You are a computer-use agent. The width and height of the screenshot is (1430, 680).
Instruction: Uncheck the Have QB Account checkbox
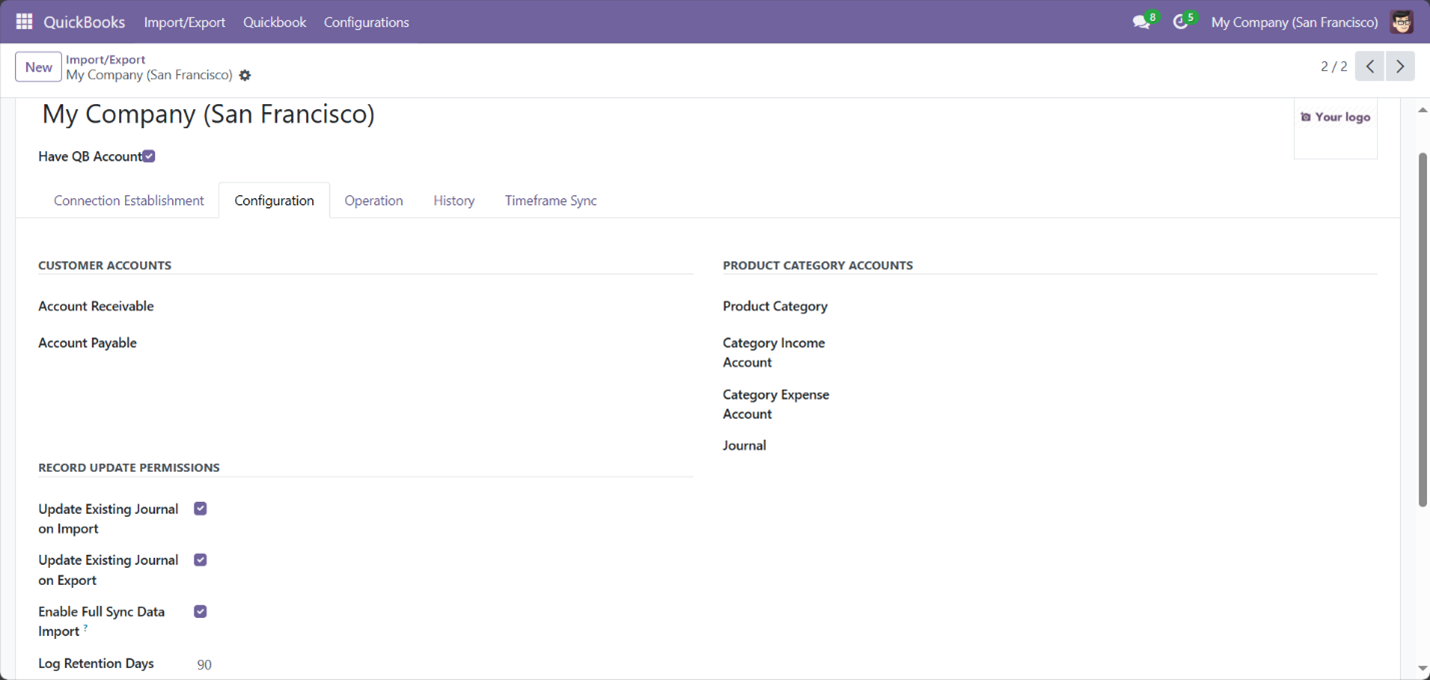click(x=148, y=156)
